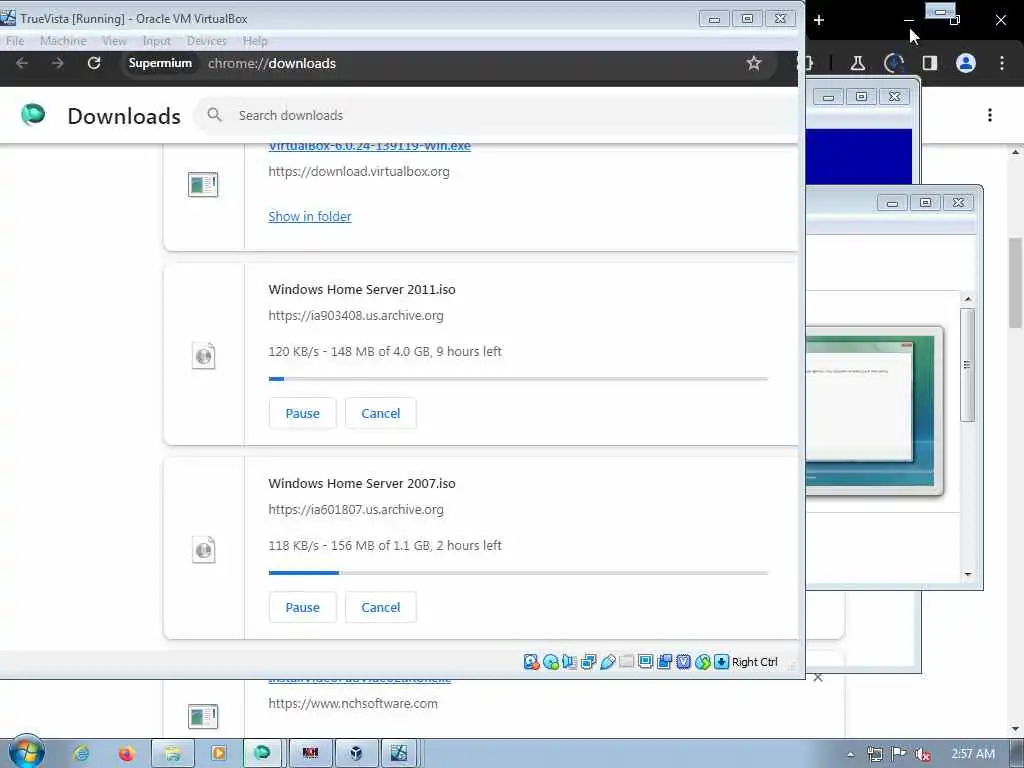Open the shared folders indicator in VirtualBox status bar

[626, 662]
